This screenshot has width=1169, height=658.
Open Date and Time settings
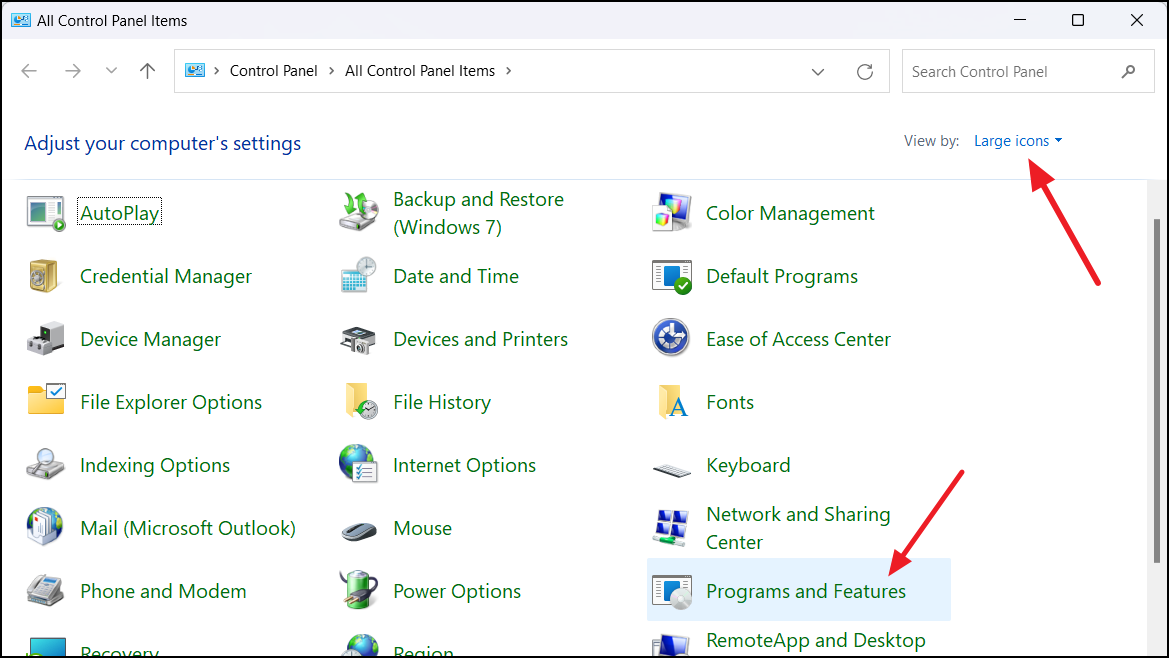click(x=456, y=276)
